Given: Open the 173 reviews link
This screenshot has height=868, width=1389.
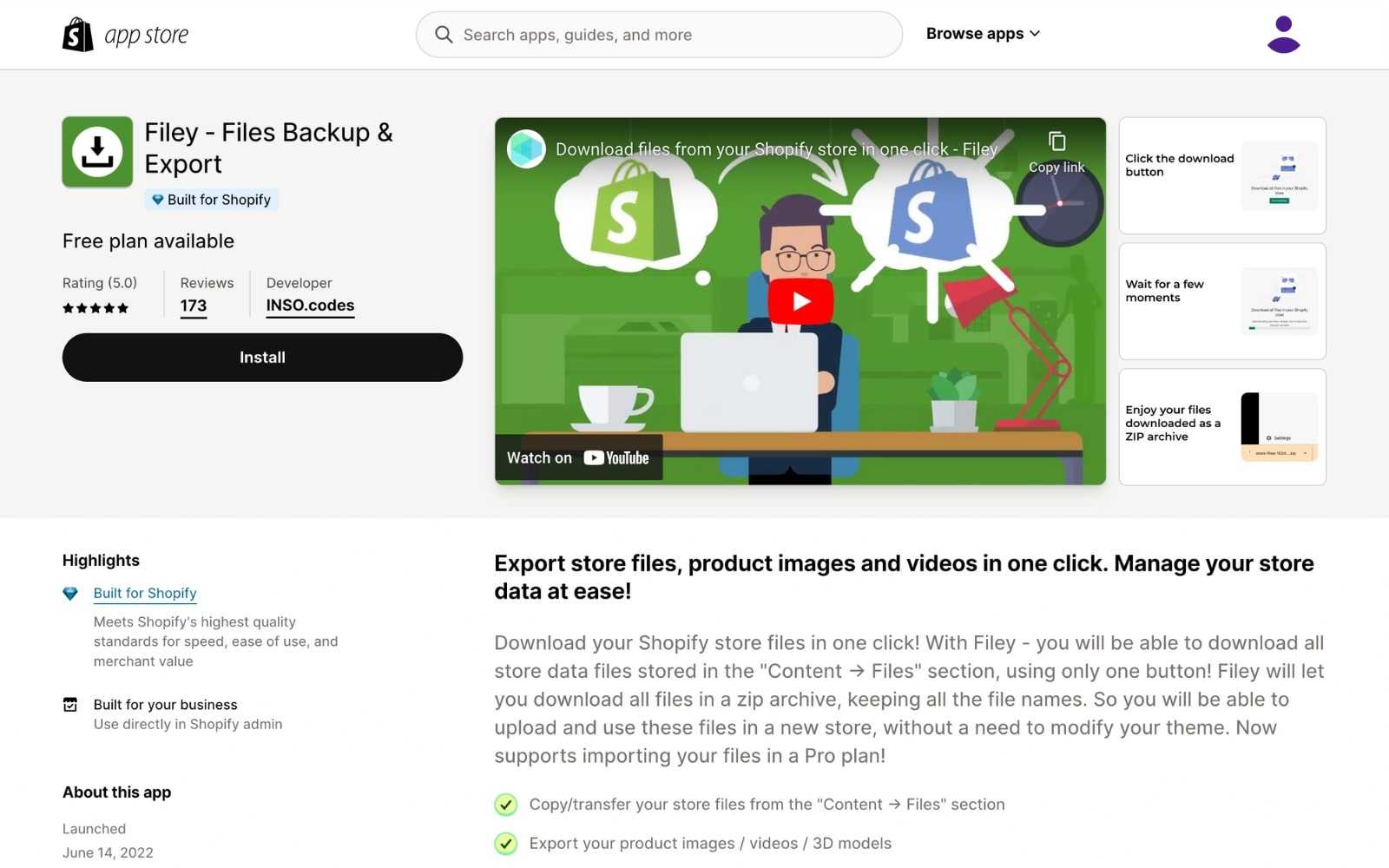Looking at the screenshot, I should (193, 306).
